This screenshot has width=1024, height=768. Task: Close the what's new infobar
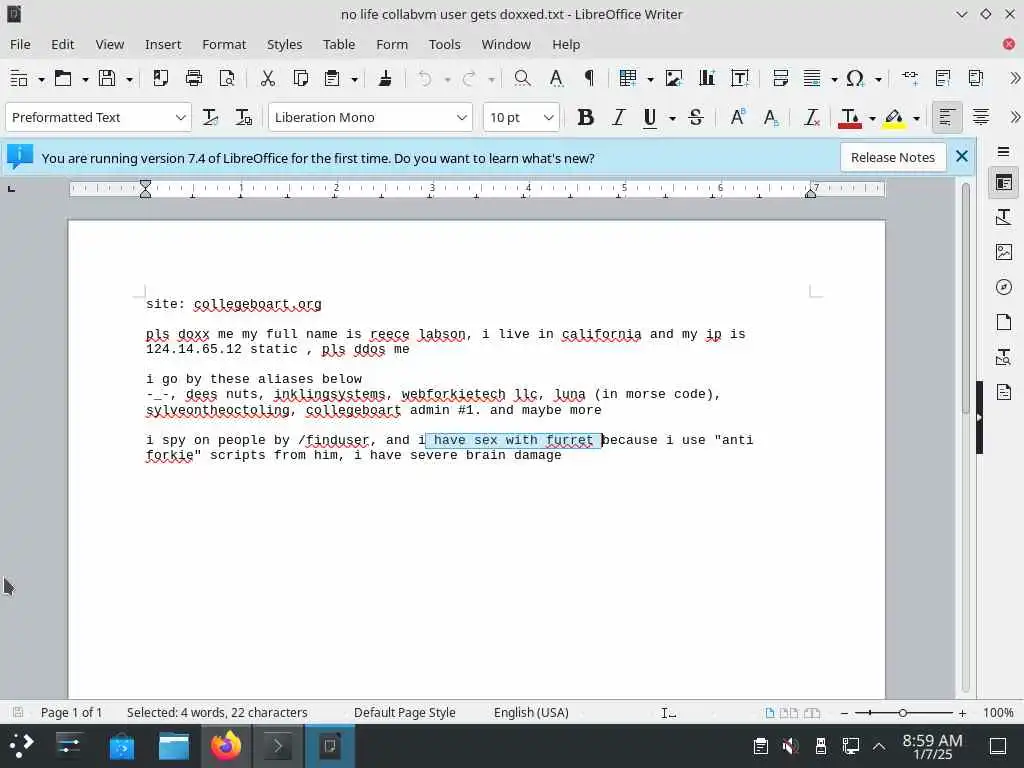pos(962,157)
